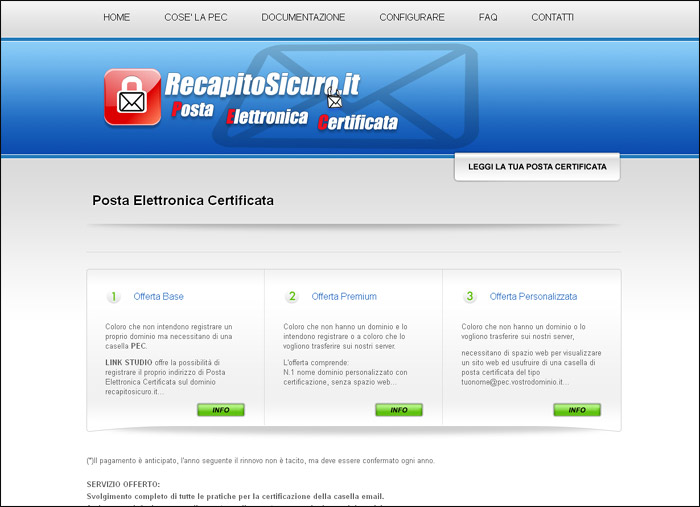Open the DOCUMENTAZIONE section

[x=303, y=17]
